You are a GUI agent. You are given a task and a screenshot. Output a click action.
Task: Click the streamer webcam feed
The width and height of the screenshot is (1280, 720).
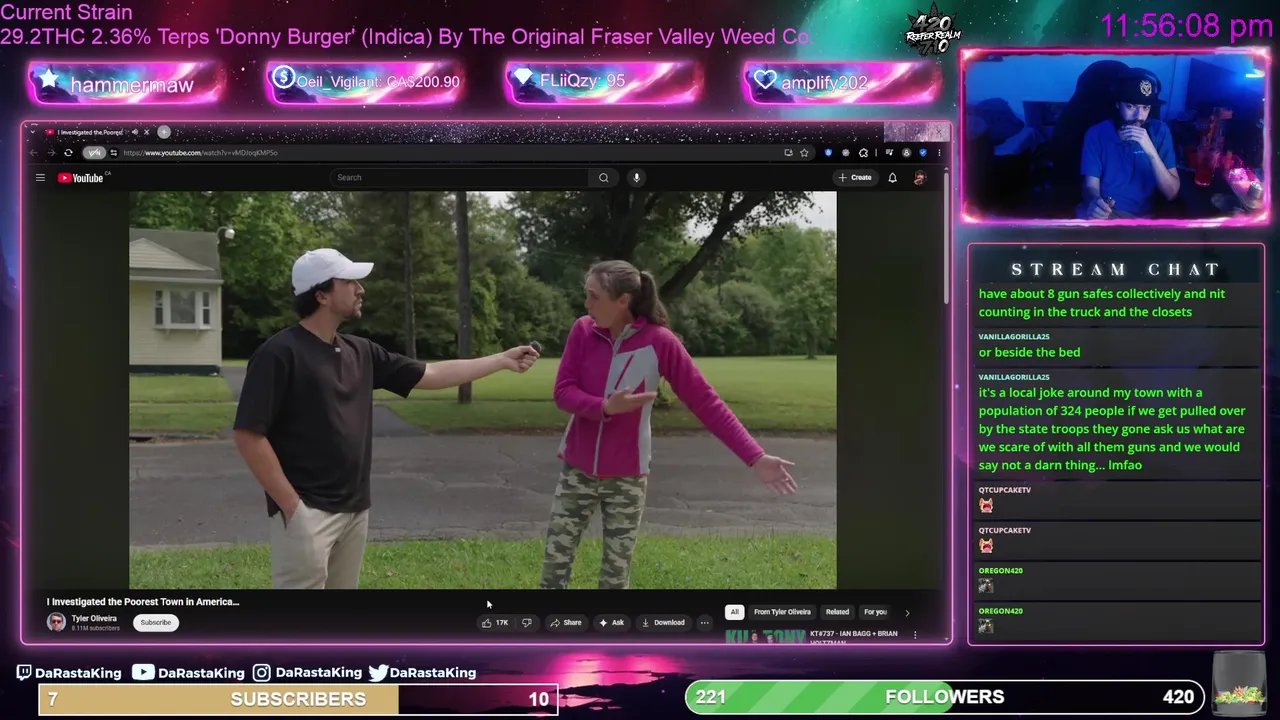tap(1115, 136)
